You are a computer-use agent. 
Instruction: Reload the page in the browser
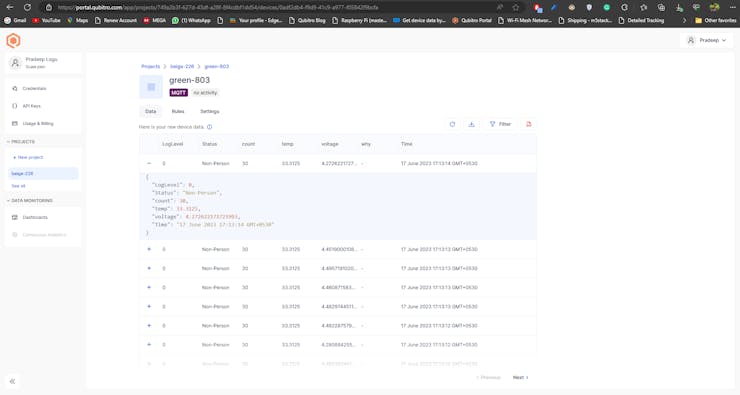point(27,8)
